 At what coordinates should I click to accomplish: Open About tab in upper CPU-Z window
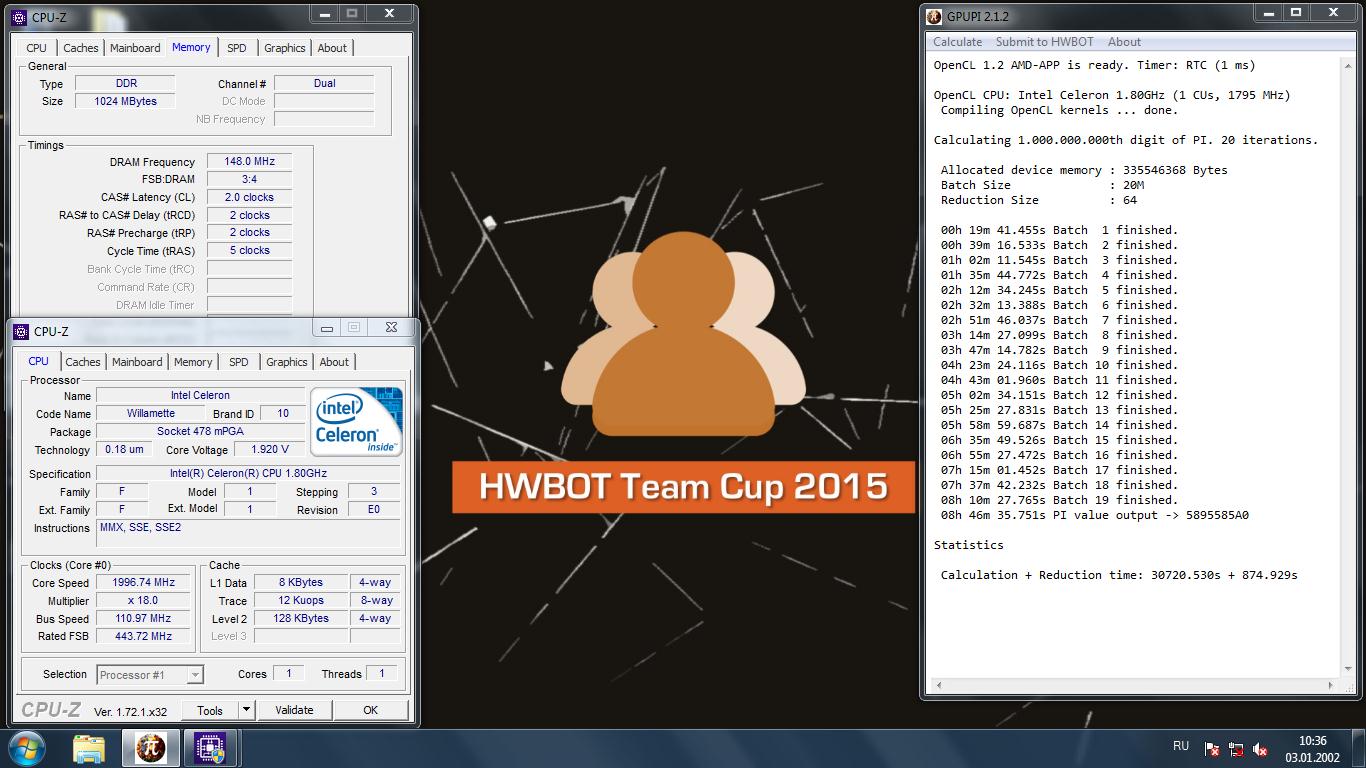[332, 48]
